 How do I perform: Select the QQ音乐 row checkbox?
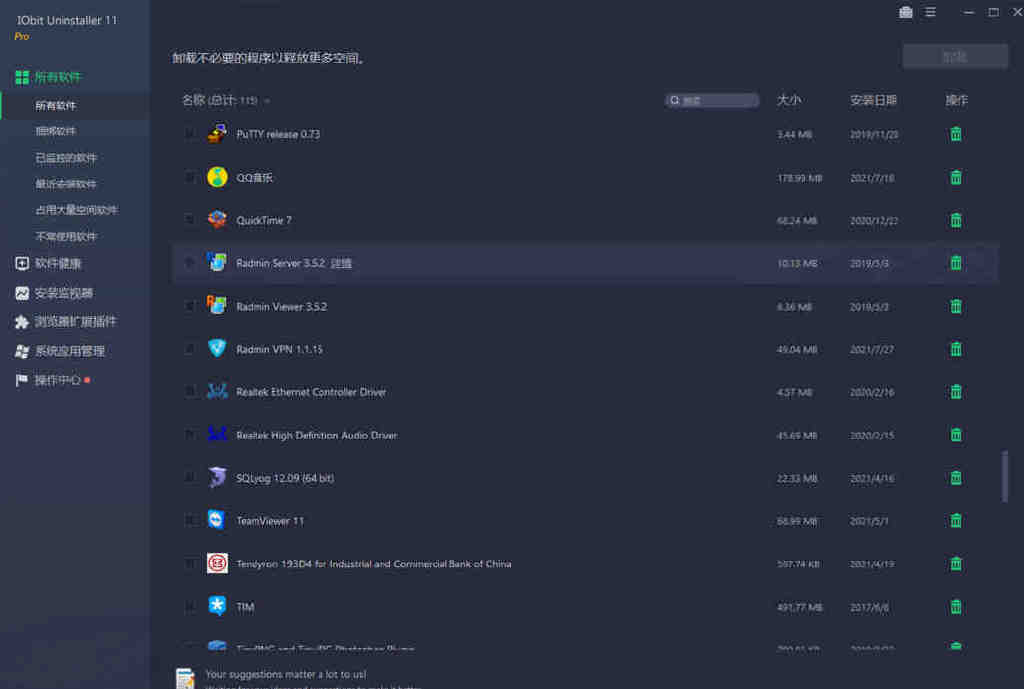[x=189, y=176]
